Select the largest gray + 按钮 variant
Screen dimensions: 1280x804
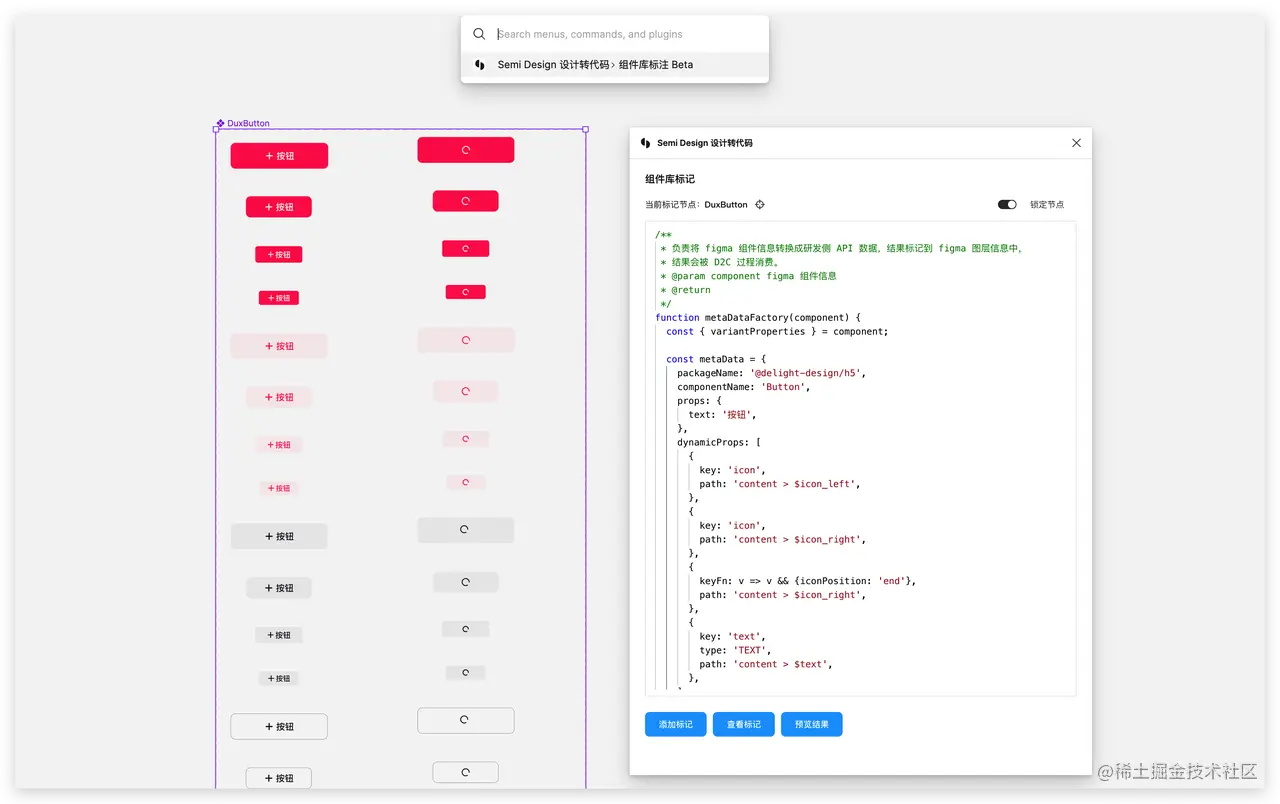279,536
